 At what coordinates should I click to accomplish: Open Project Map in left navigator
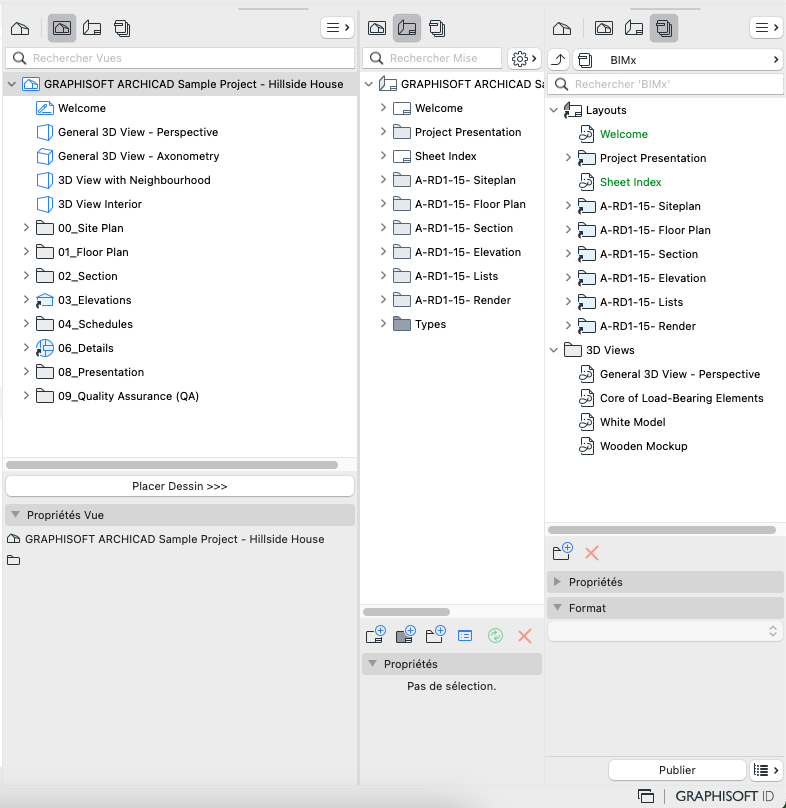tap(20, 28)
